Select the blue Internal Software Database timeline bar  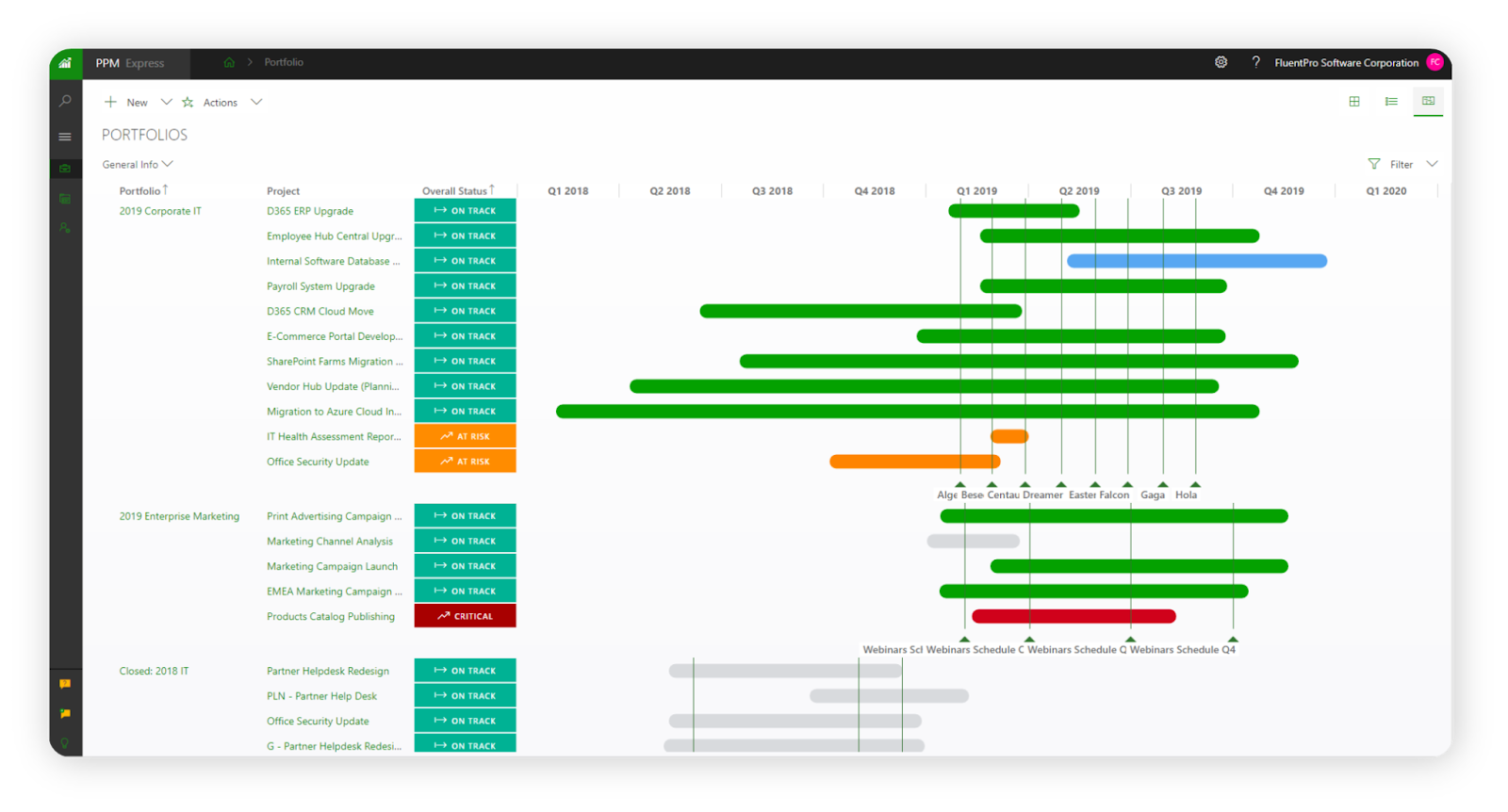tap(1197, 261)
